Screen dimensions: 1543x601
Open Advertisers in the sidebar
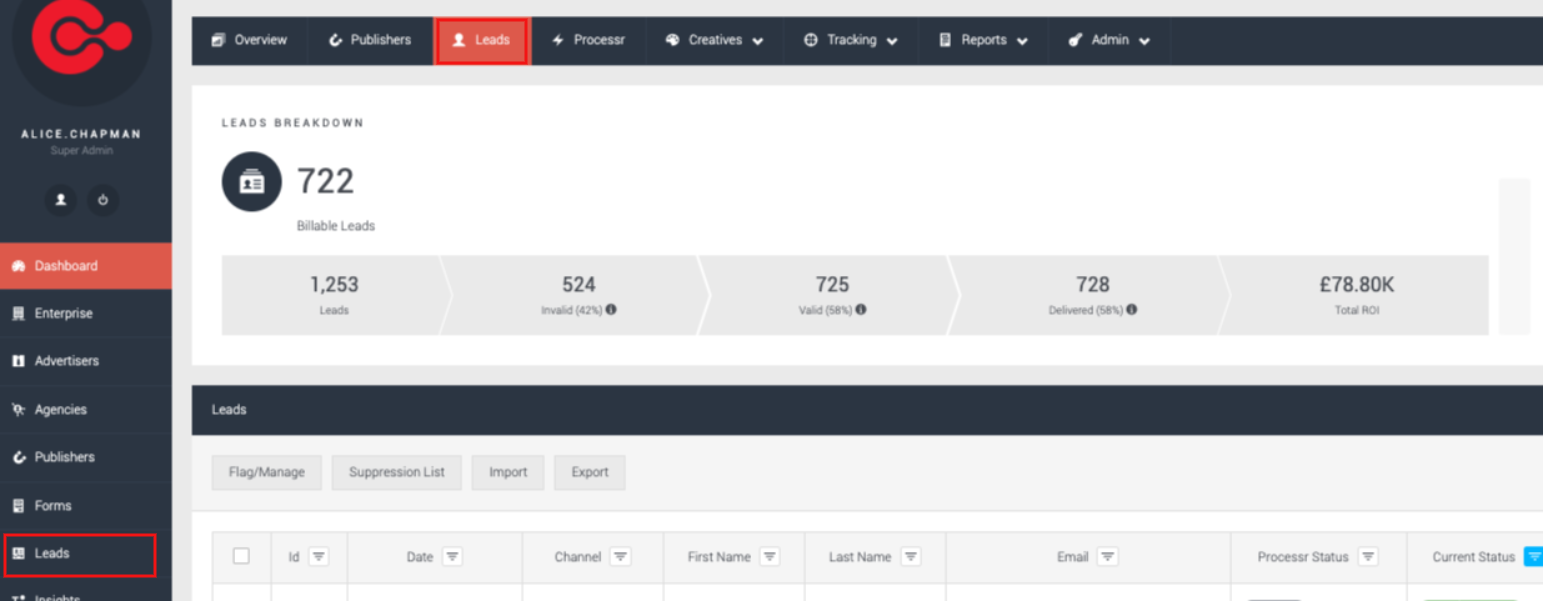pyautogui.click(x=86, y=361)
